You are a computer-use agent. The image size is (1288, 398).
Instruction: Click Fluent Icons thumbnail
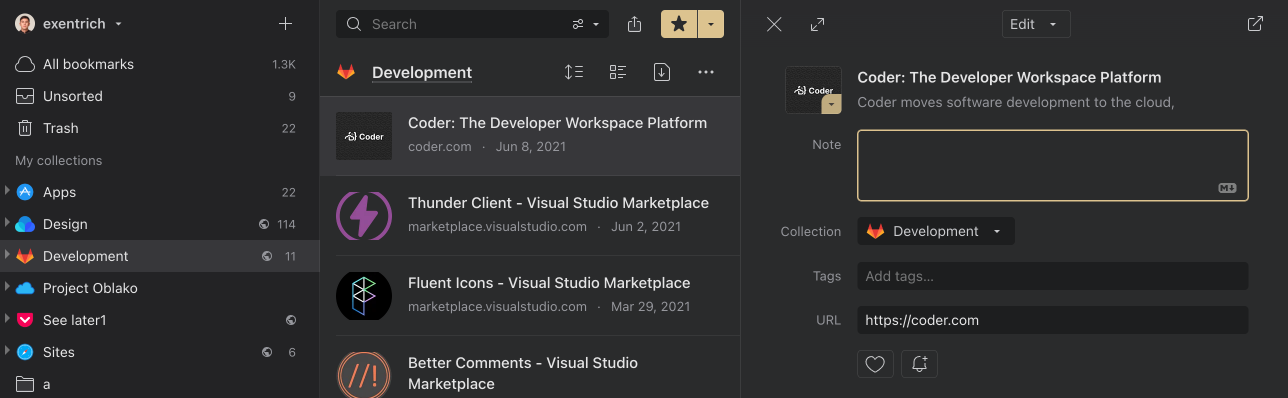pos(364,296)
